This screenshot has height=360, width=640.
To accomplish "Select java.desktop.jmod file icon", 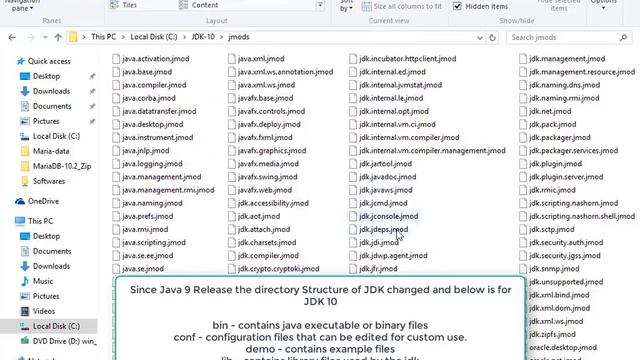I will click(116, 124).
